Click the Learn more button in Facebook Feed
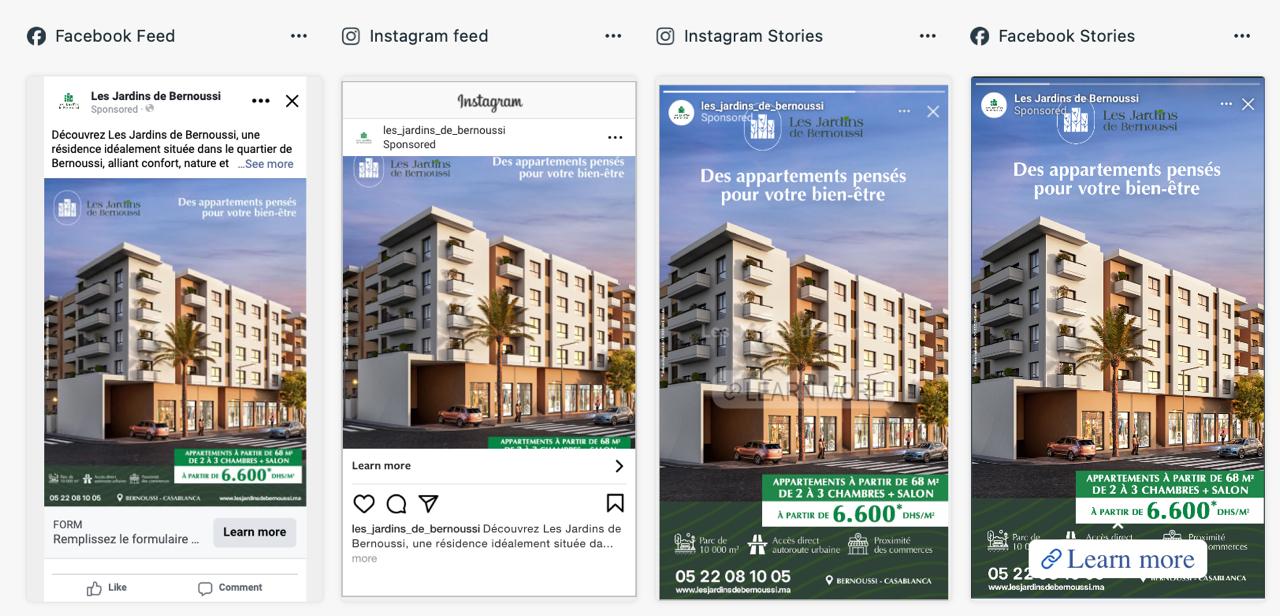Image resolution: width=1280 pixels, height=616 pixels. click(254, 532)
